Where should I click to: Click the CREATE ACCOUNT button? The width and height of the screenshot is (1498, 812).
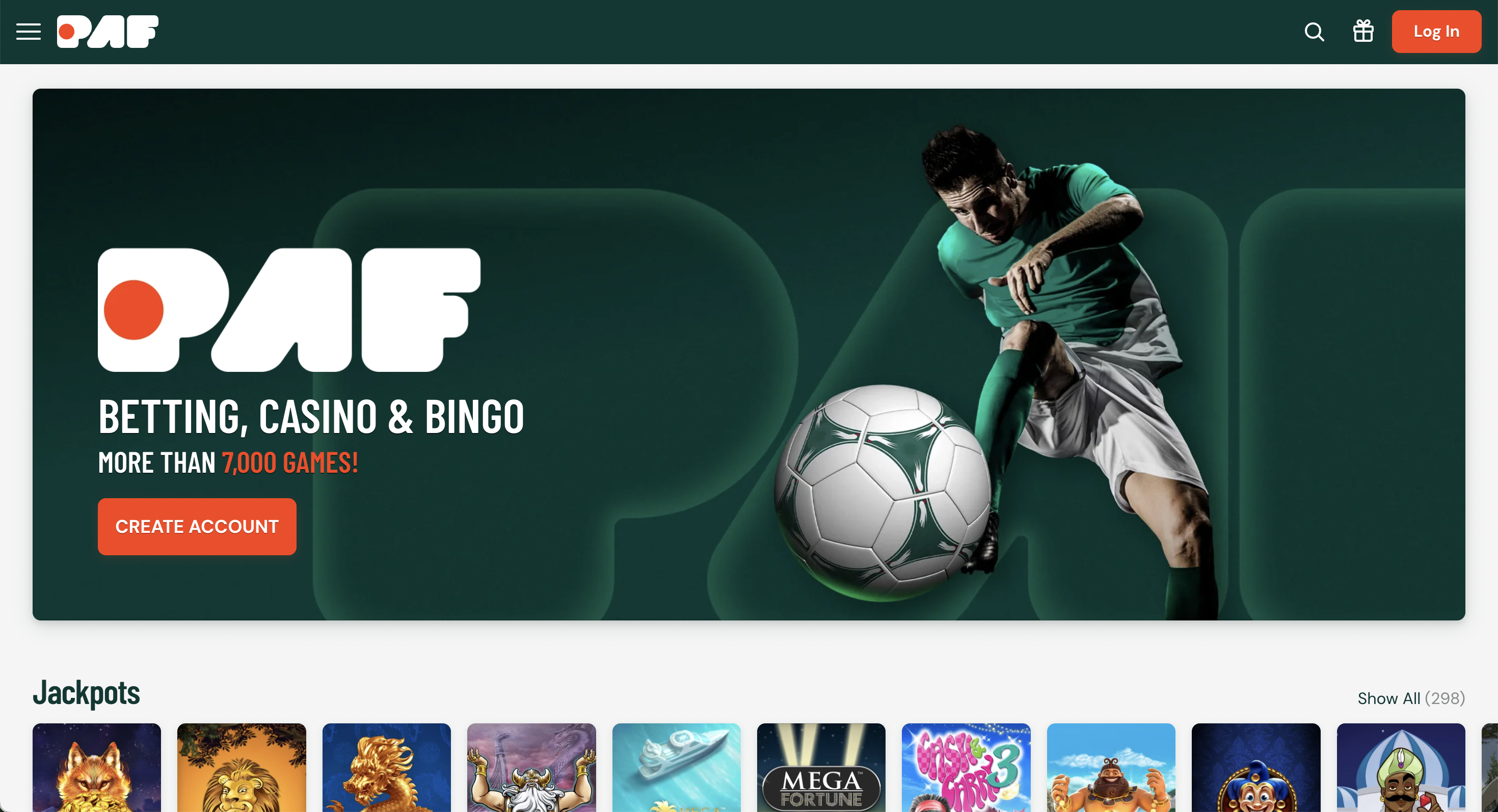197,527
